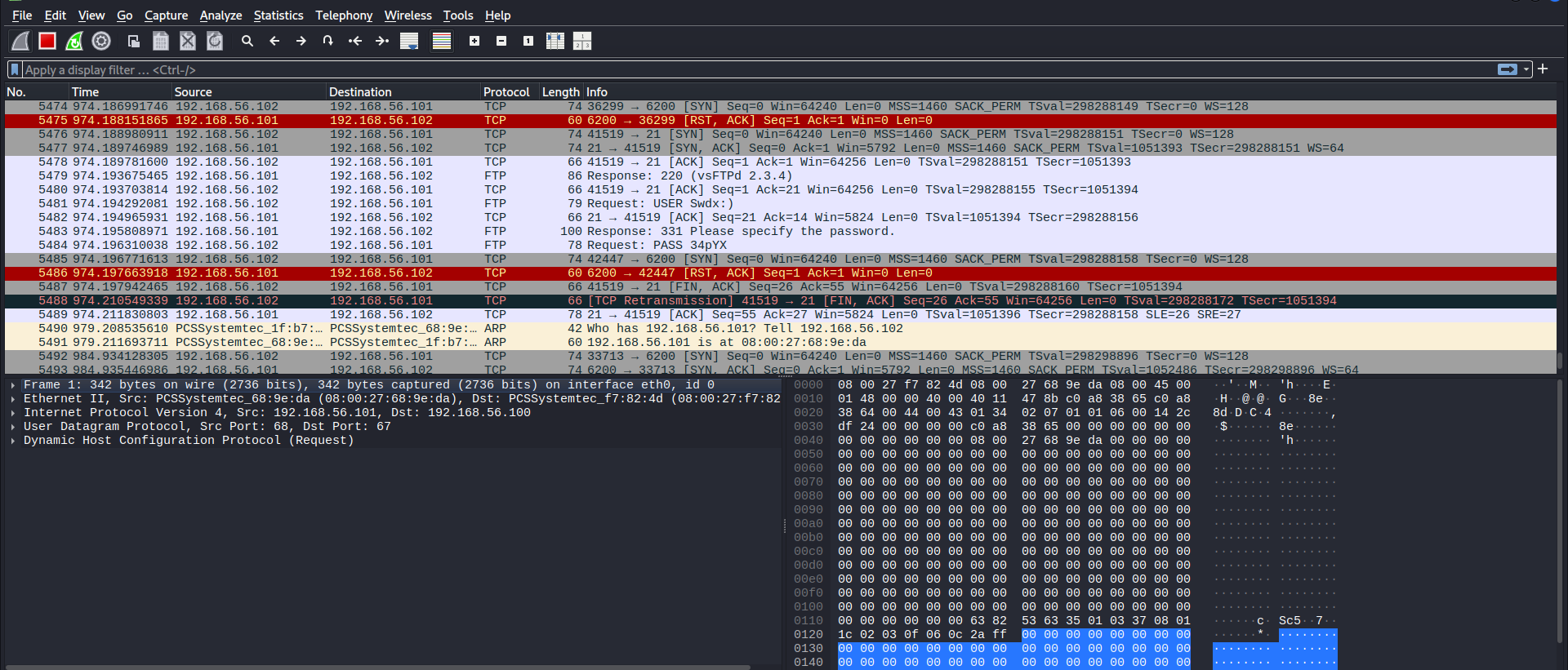Reload this capture file icon
This screenshot has width=1568, height=670.
(x=215, y=41)
